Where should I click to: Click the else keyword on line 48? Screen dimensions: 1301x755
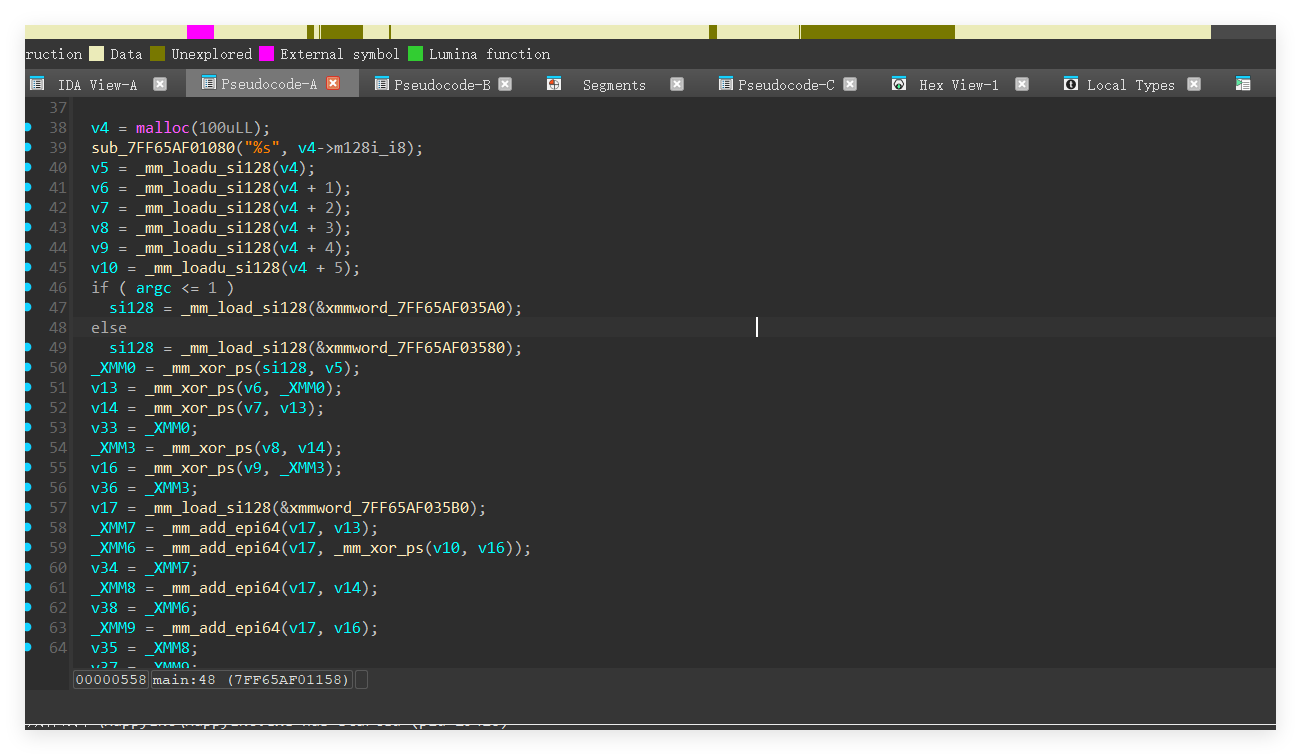109,328
